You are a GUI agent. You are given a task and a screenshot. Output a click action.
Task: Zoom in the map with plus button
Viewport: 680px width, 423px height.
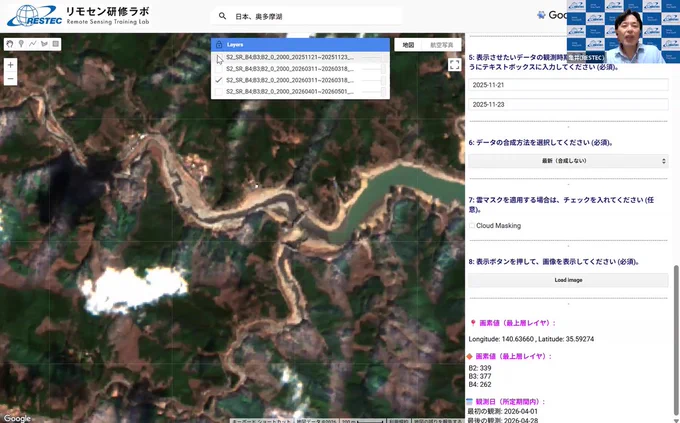pyautogui.click(x=10, y=65)
